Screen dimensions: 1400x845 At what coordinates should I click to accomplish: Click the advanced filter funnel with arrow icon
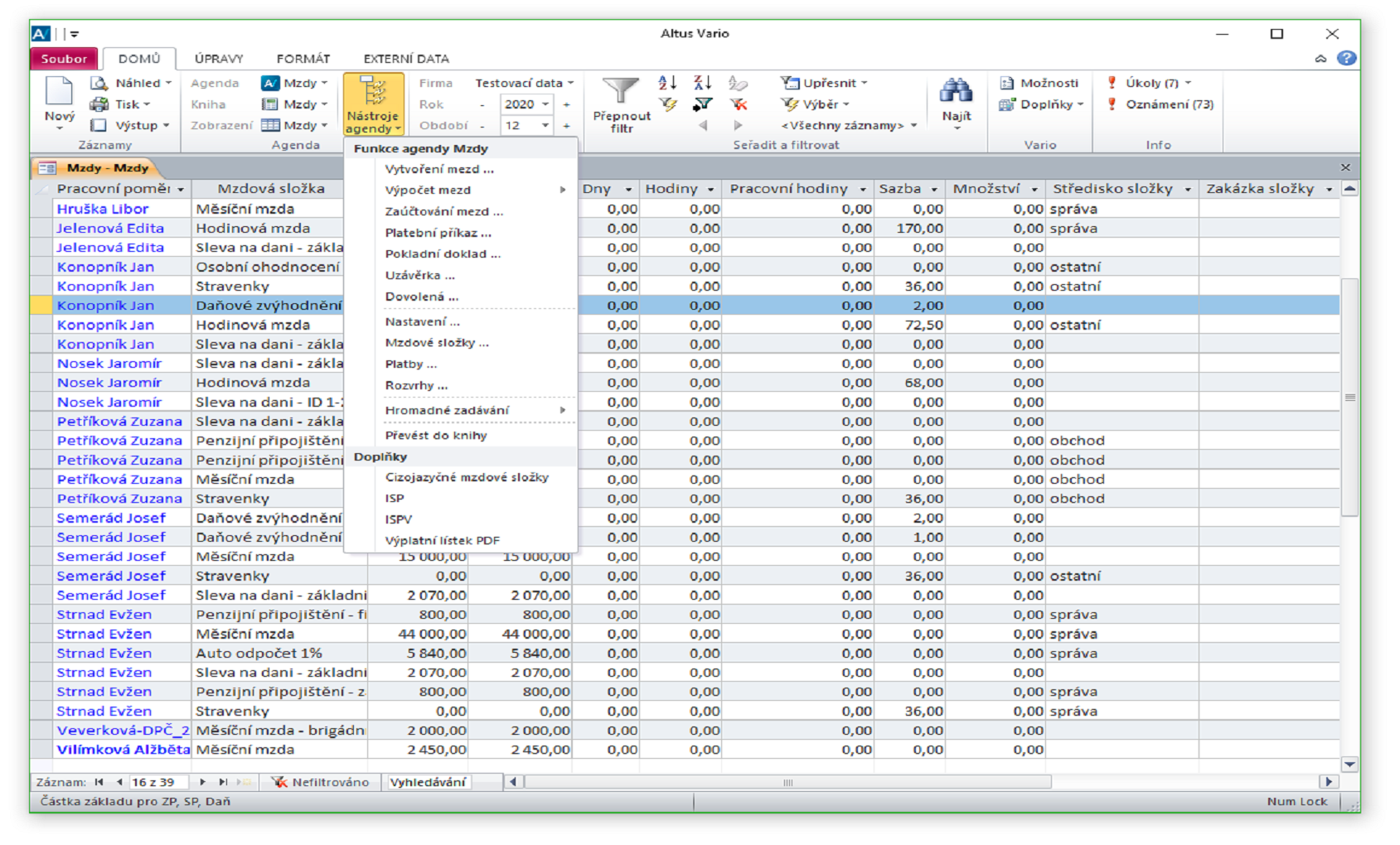click(x=703, y=104)
